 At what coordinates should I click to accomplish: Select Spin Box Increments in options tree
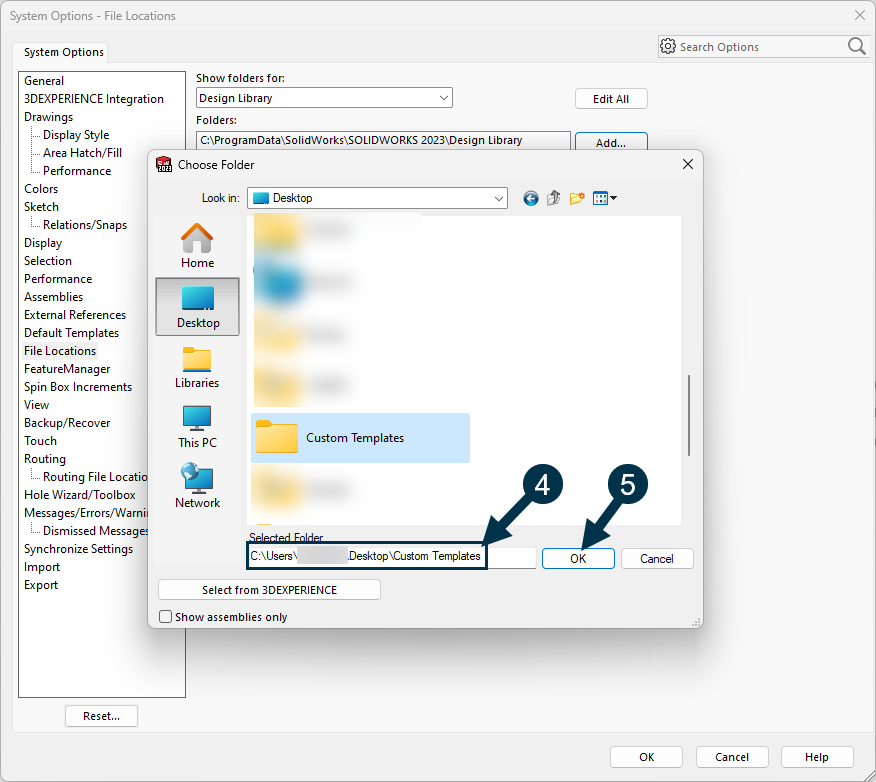point(78,387)
